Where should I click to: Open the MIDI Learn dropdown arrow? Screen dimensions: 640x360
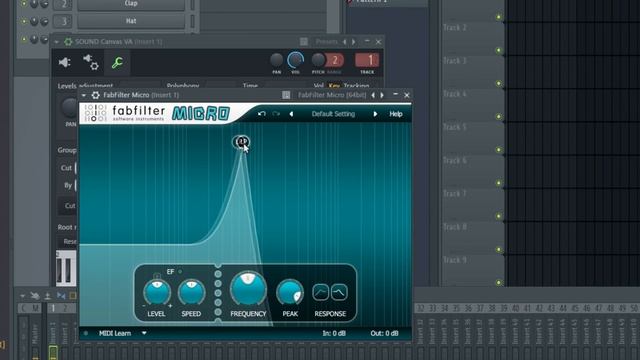pyautogui.click(x=144, y=333)
